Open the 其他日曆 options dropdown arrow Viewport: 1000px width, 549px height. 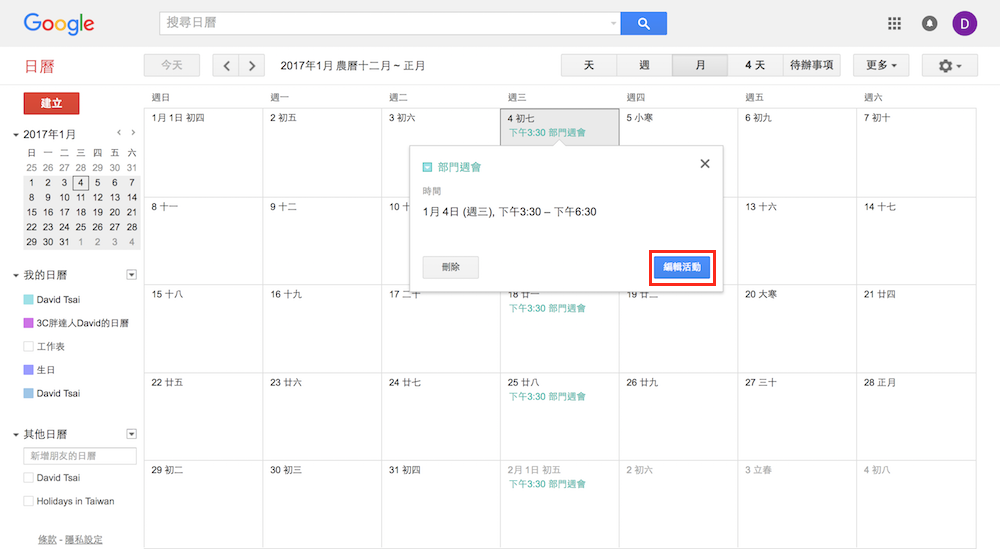[131, 434]
